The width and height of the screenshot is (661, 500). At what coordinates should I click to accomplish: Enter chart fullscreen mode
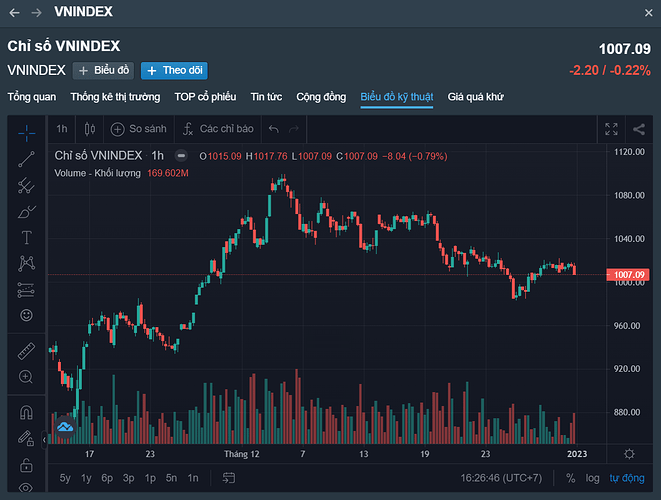point(612,129)
